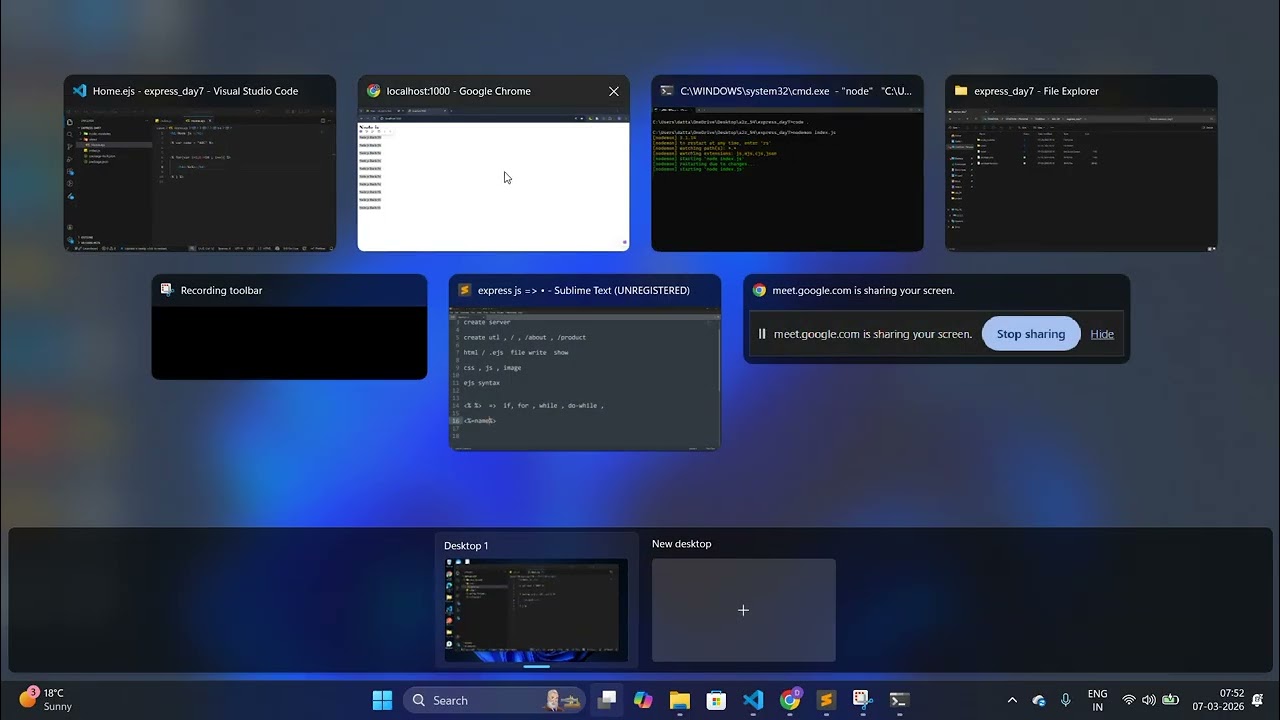Select the express_day7 File Explorer window
This screenshot has width=1280, height=720.
[x=1081, y=163]
